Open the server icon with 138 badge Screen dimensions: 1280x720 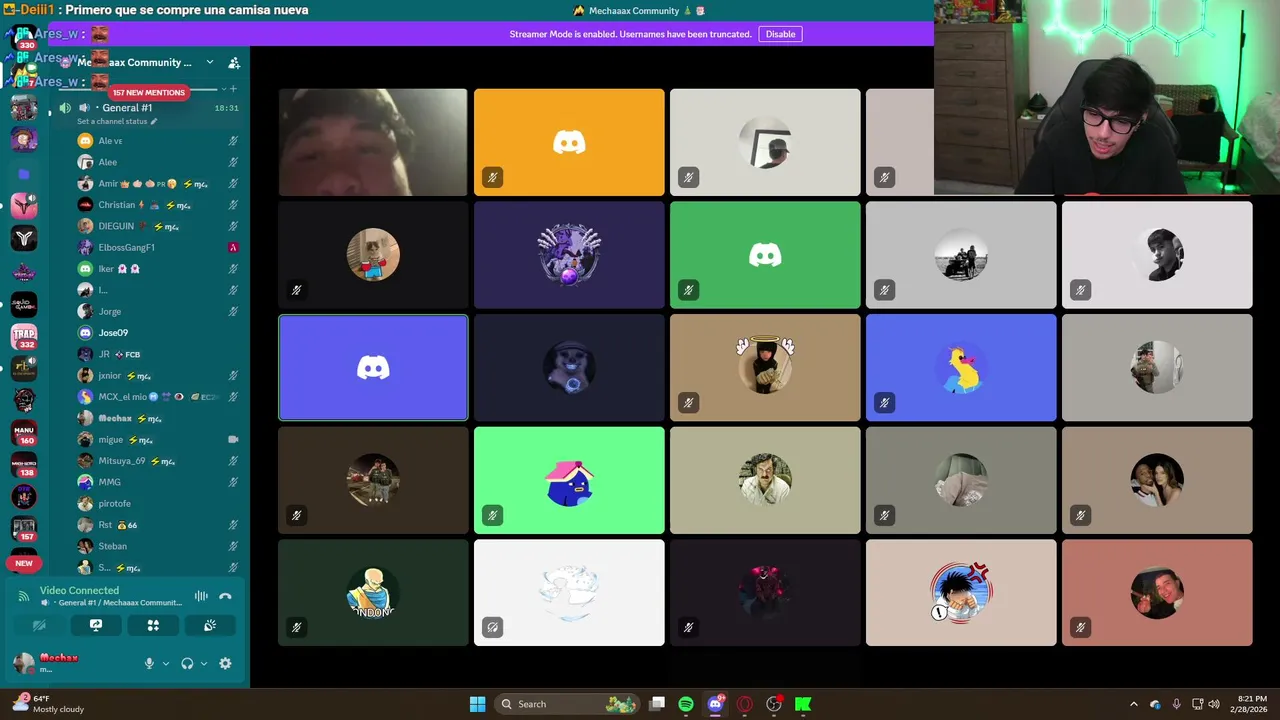click(x=24, y=465)
